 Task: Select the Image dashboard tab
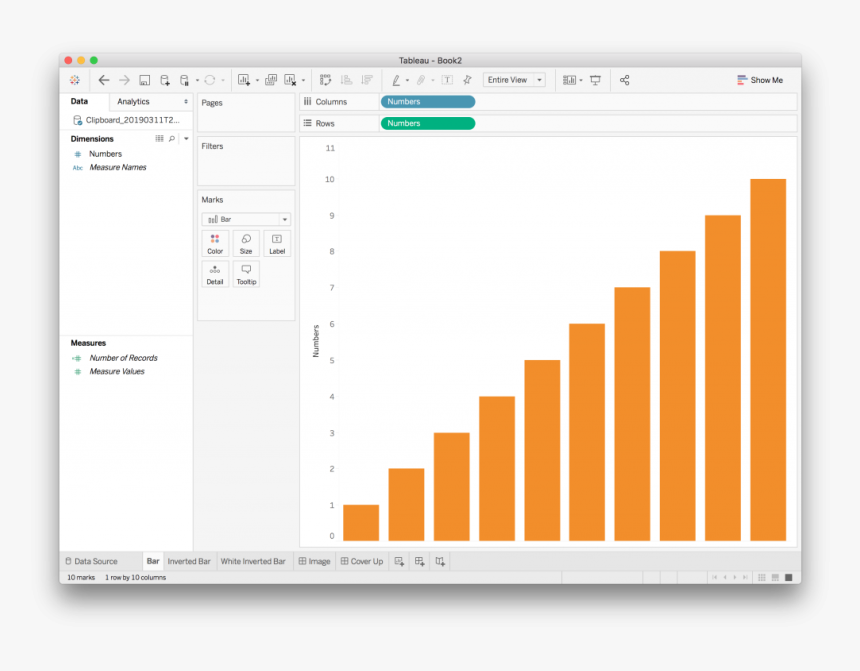314,561
